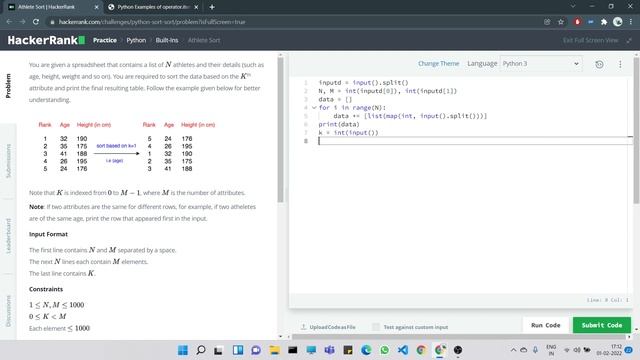
Task: Click the notification count badge
Action: pos(629,350)
